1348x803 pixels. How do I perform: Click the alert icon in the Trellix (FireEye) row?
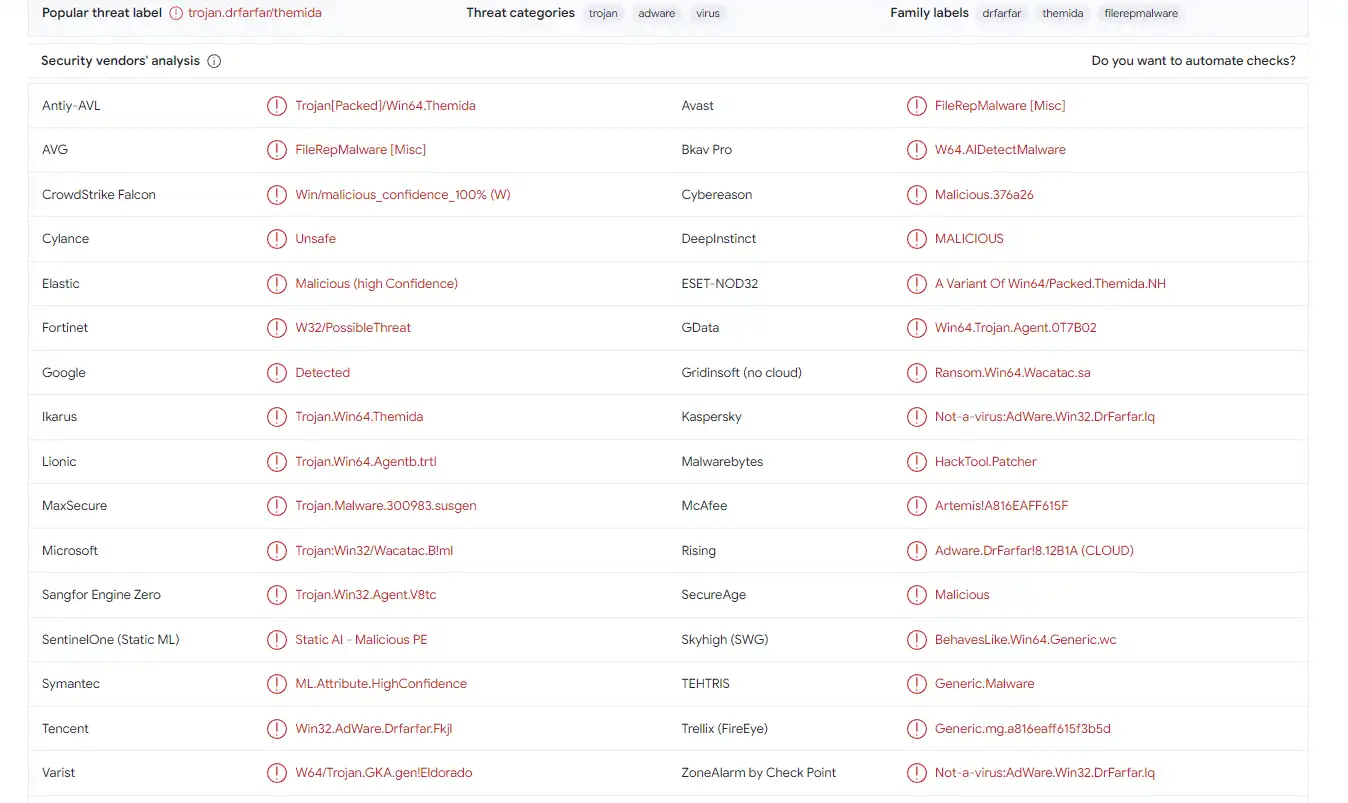(x=916, y=729)
